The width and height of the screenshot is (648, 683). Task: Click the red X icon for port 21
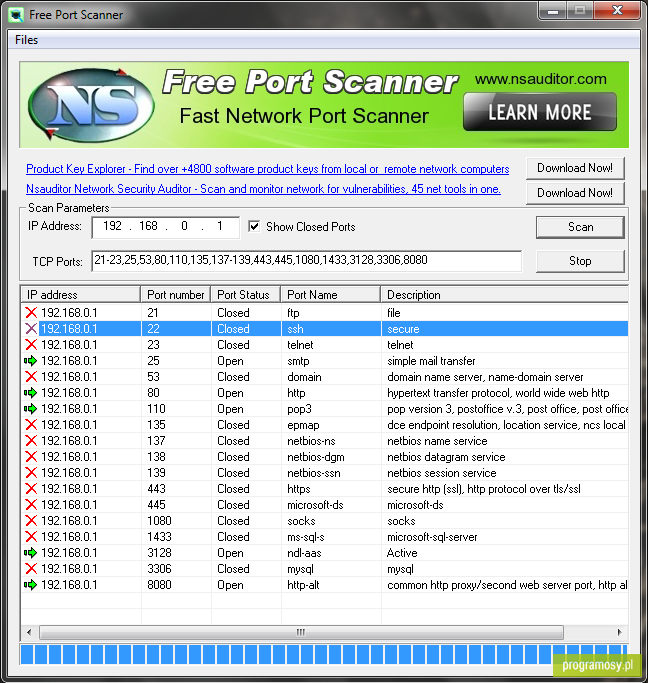[x=31, y=313]
